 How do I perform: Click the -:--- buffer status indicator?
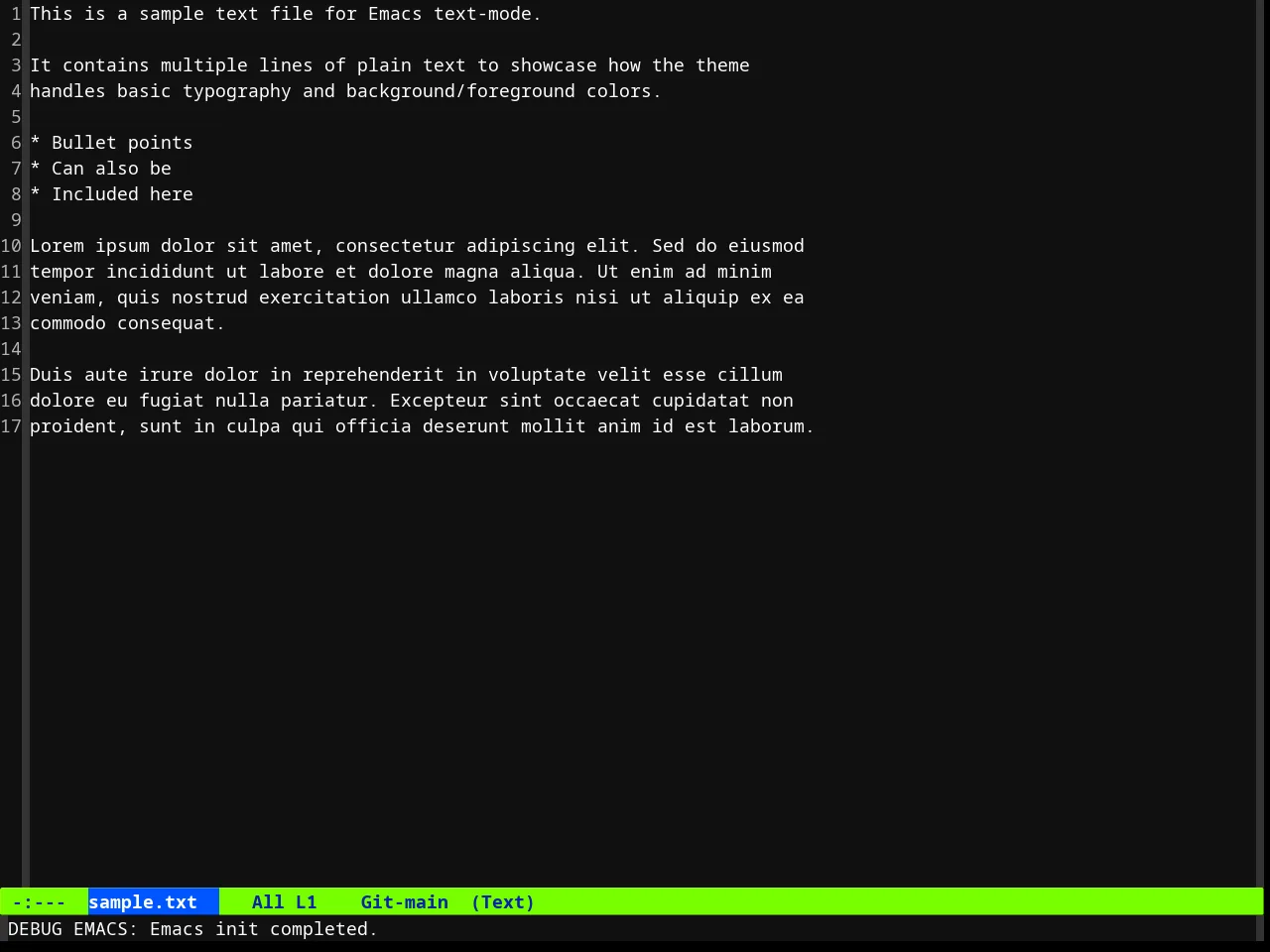point(39,902)
